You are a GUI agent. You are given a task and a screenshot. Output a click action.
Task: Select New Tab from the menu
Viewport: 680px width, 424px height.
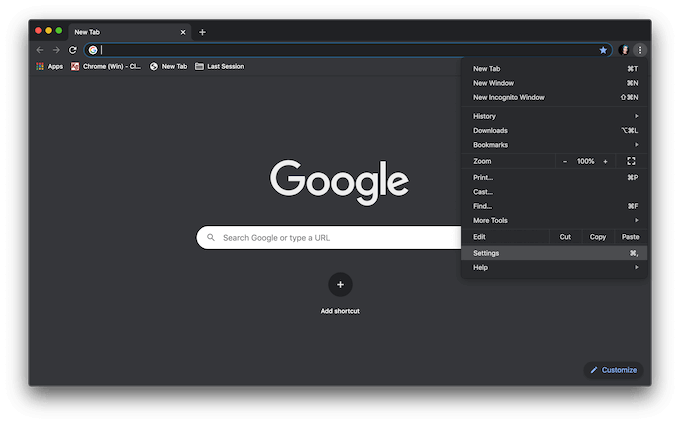coord(554,68)
